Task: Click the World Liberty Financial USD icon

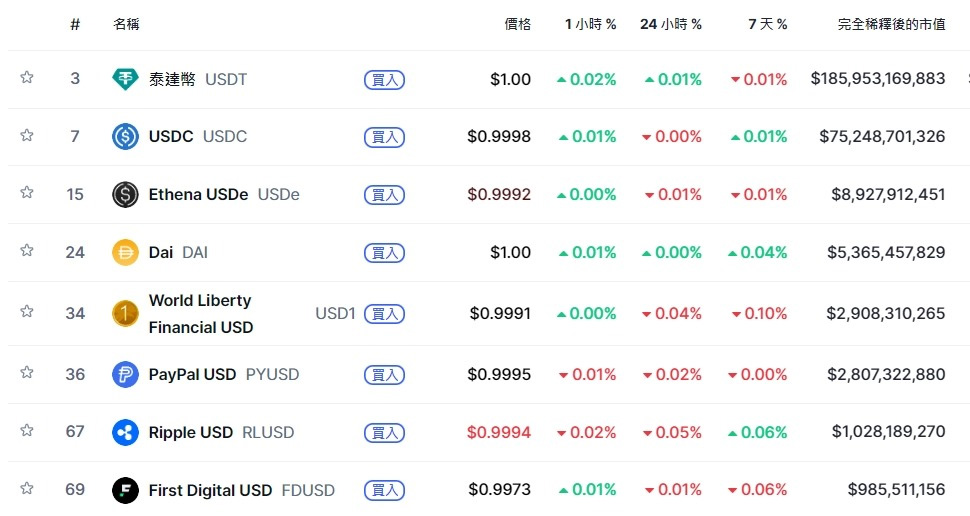Action: pyautogui.click(x=125, y=314)
